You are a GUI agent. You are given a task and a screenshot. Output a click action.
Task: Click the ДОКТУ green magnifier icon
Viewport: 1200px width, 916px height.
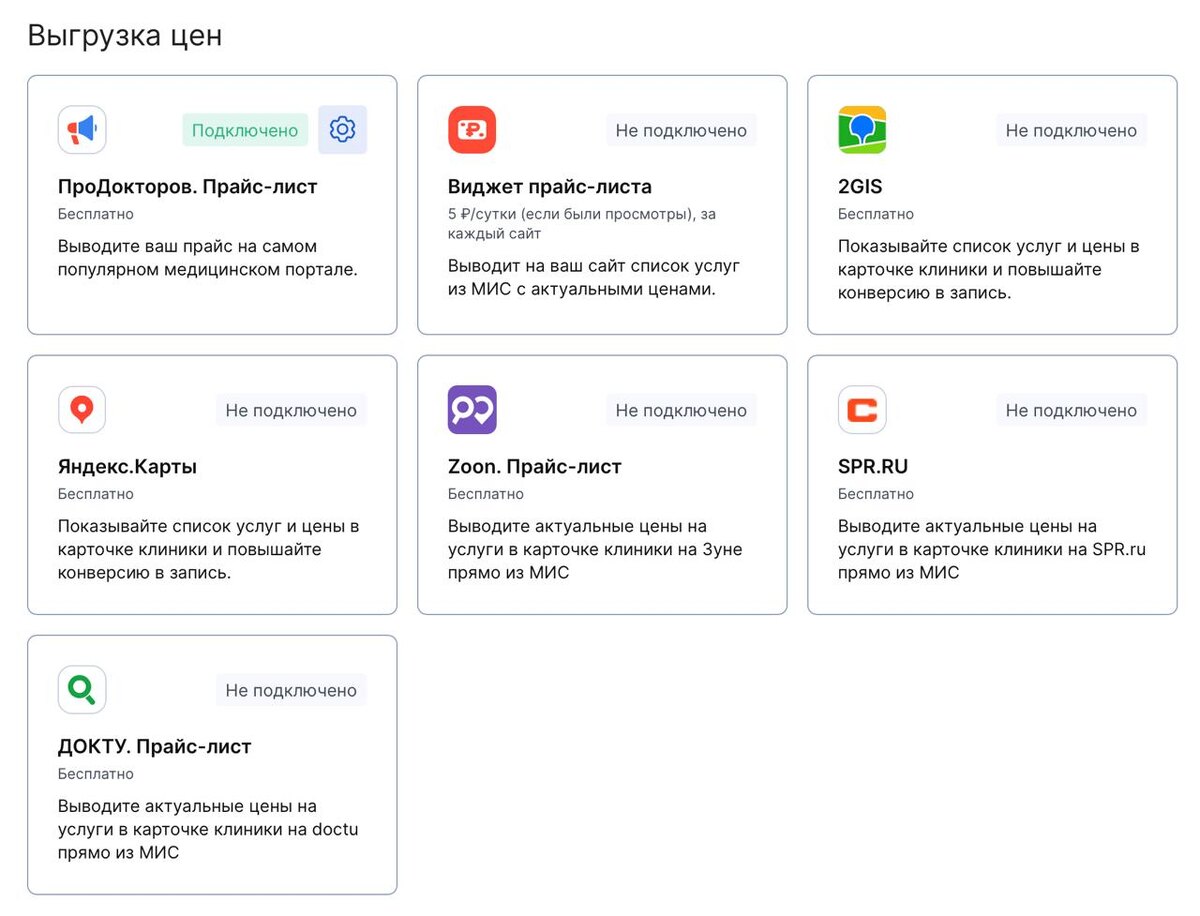click(82, 690)
